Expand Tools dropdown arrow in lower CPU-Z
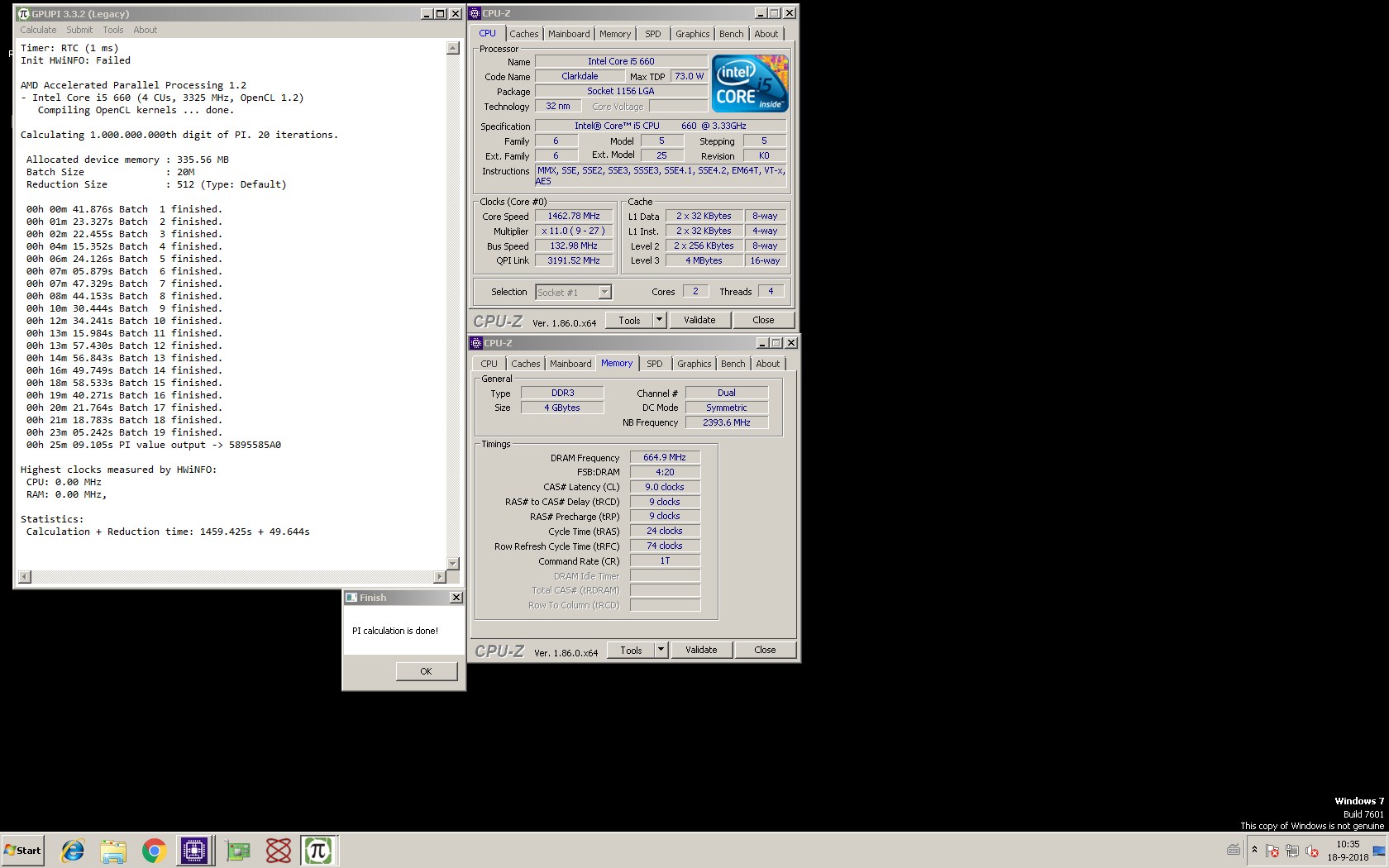Screen dimensions: 1389x868 click(661, 650)
